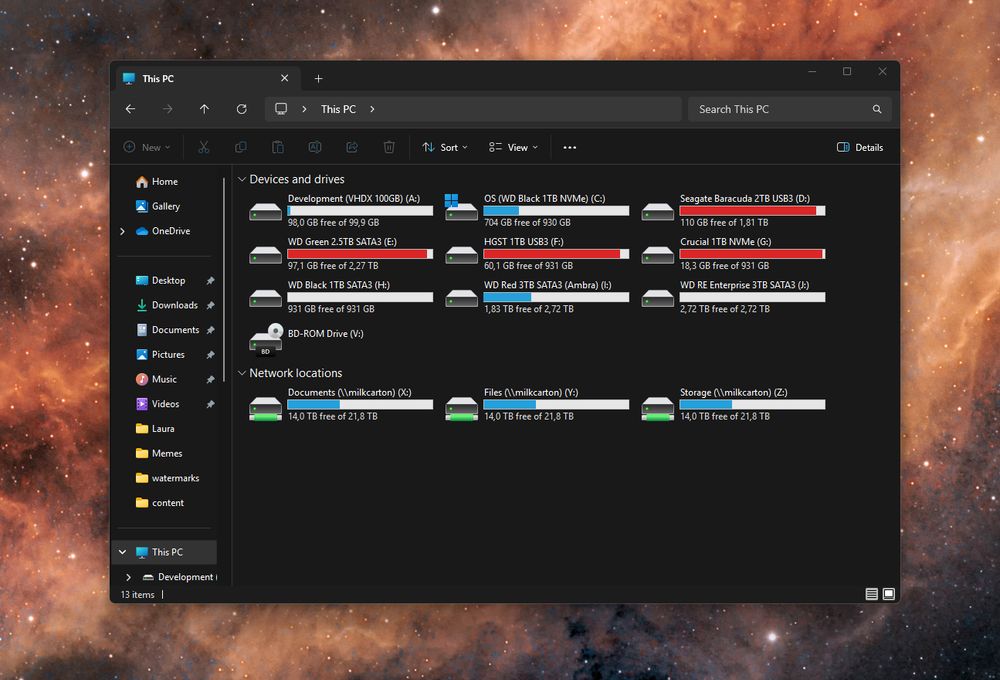Unpin Downloads from Quick access
This screenshot has height=680, width=1000.
click(210, 306)
